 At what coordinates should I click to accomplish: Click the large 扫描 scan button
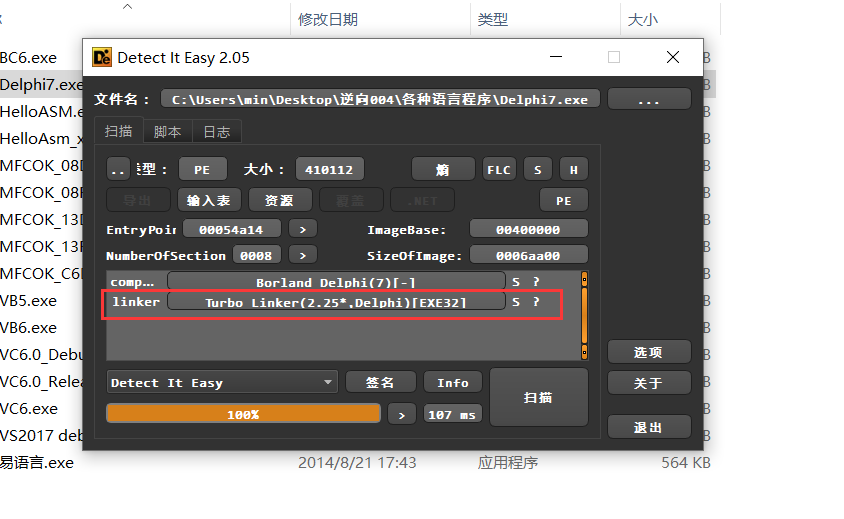[x=539, y=397]
